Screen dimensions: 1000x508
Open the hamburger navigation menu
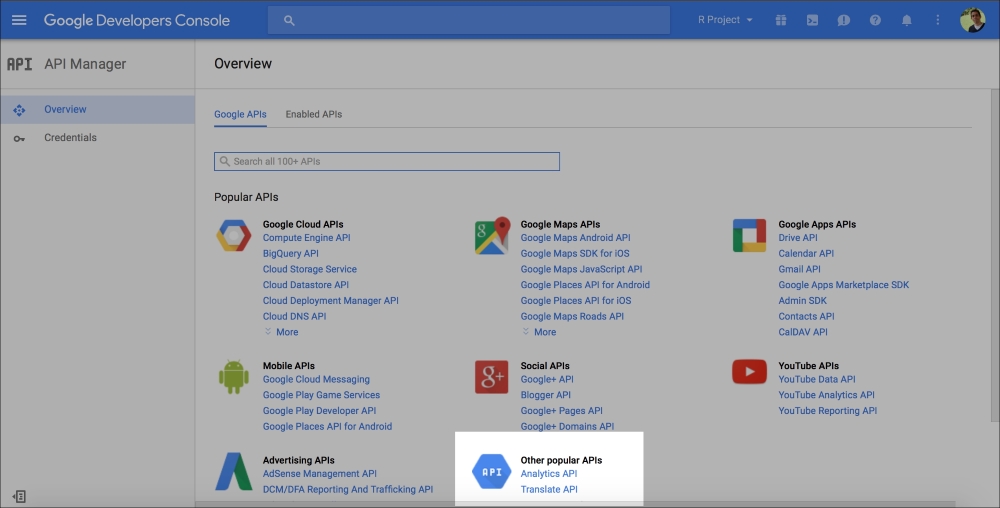tap(19, 20)
